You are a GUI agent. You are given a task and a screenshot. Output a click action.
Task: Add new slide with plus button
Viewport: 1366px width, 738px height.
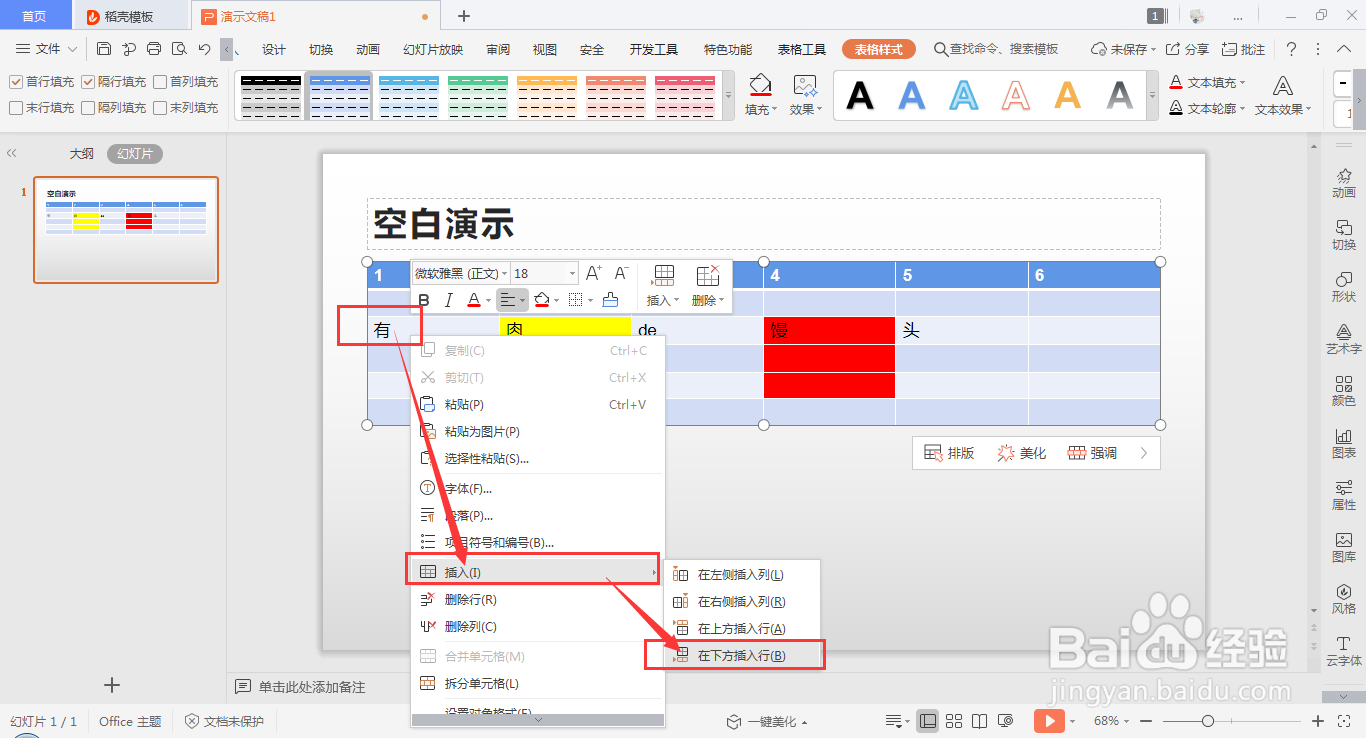click(112, 685)
